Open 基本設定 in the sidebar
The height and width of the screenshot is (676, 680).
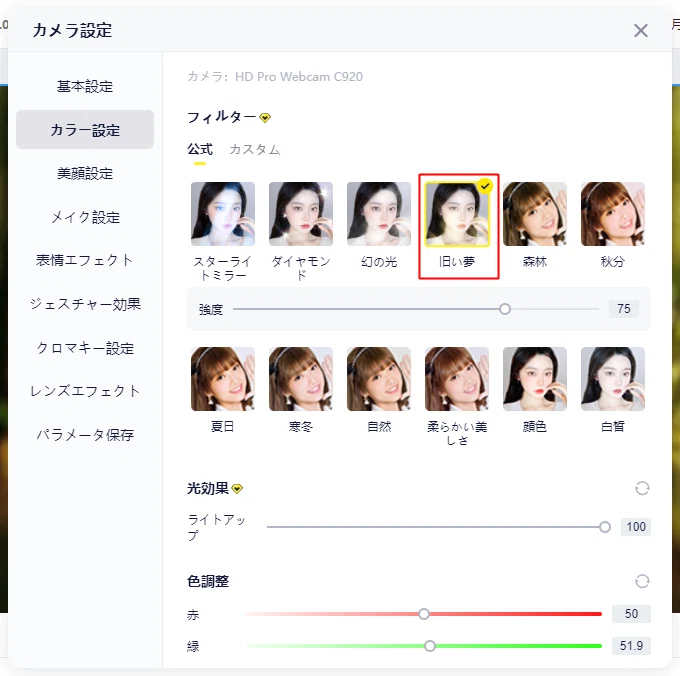click(85, 86)
